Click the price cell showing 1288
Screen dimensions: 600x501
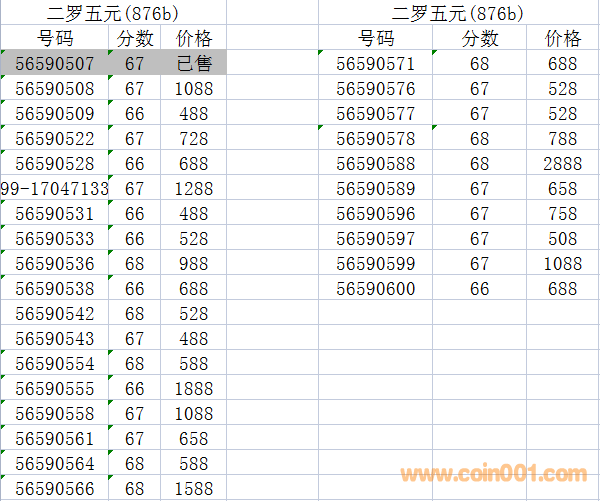(x=193, y=189)
